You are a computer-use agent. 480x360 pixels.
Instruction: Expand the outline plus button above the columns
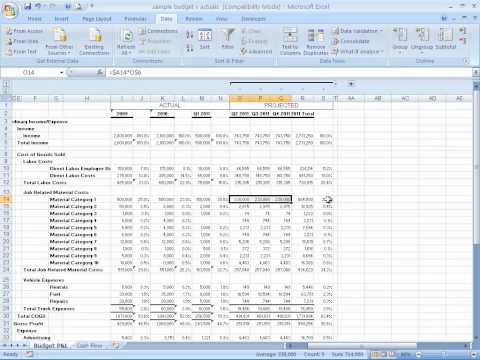pos(351,84)
